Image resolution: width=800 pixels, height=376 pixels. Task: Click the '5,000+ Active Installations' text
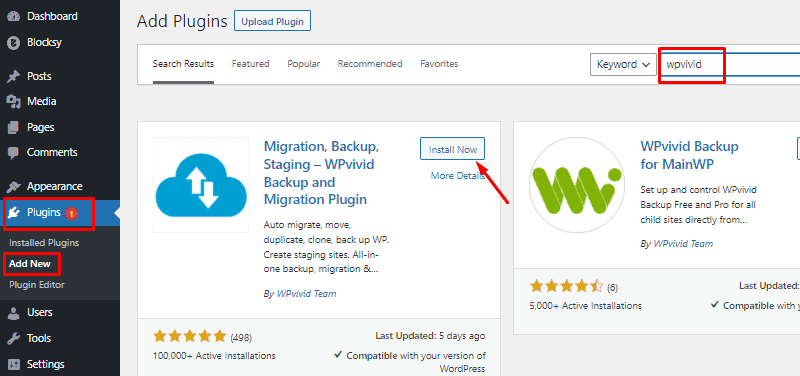[586, 306]
